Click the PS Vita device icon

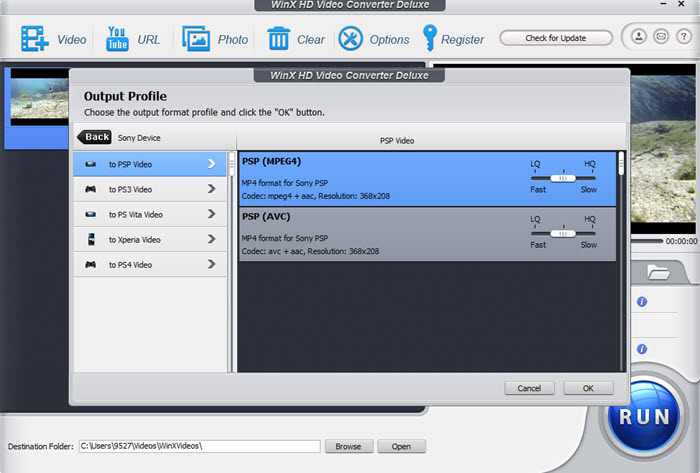(91, 214)
